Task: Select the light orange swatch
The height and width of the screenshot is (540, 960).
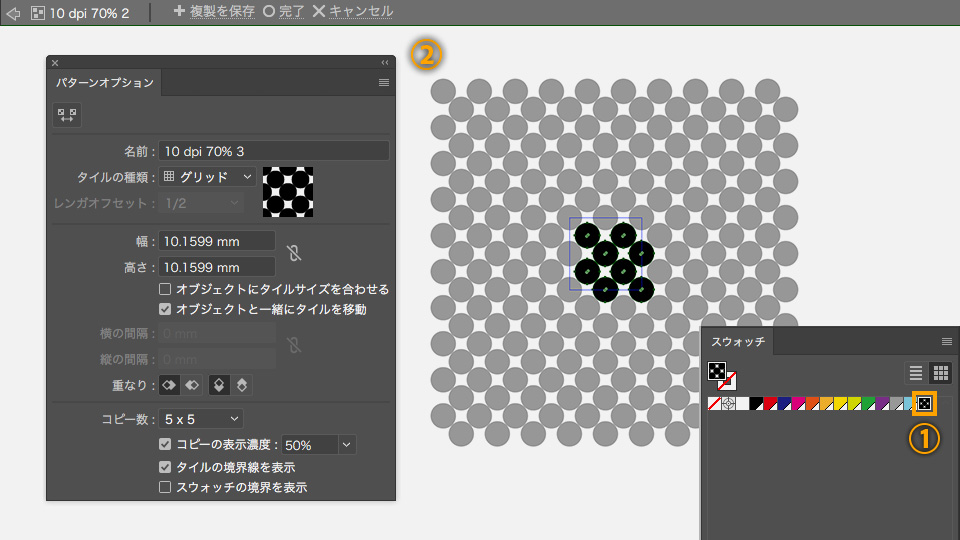Action: point(827,403)
